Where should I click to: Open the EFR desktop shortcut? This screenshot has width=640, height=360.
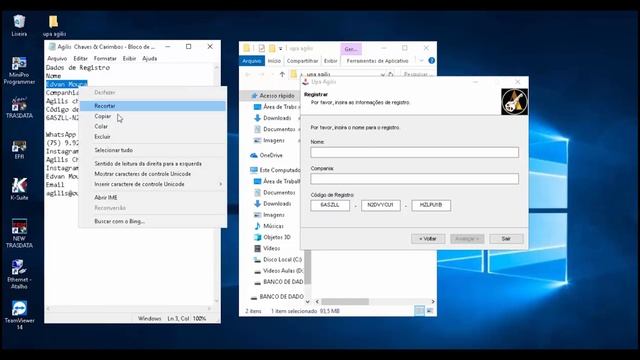click(19, 149)
